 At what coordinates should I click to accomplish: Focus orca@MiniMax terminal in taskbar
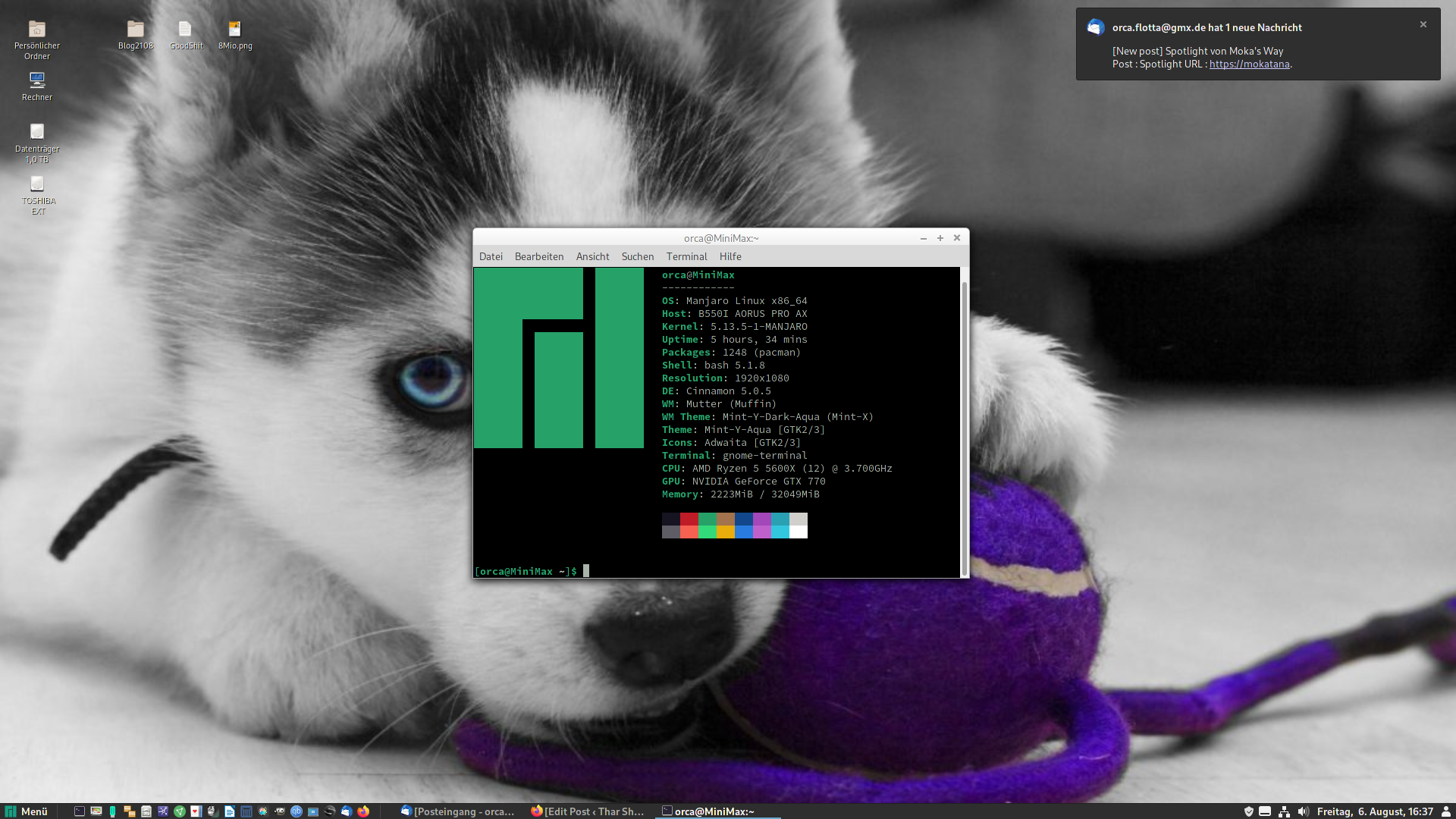717,811
